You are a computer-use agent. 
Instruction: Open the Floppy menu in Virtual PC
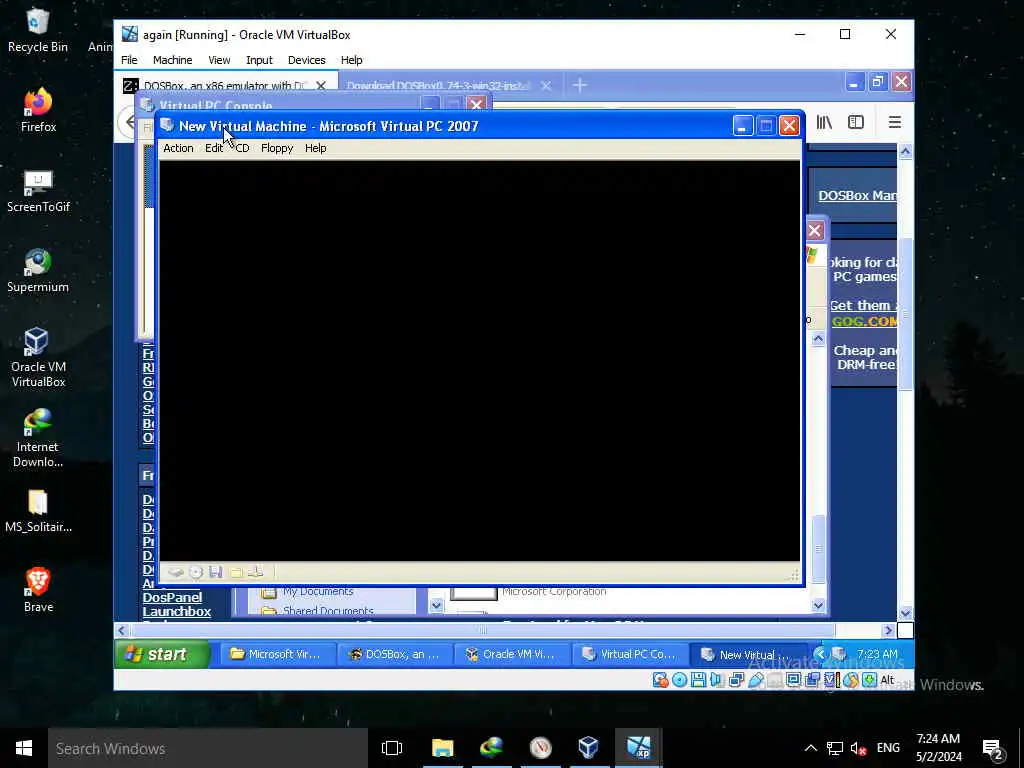[x=277, y=148]
